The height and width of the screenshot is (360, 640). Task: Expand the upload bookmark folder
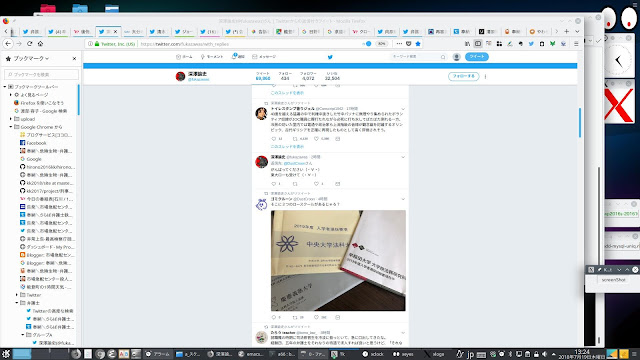click(x=11, y=119)
